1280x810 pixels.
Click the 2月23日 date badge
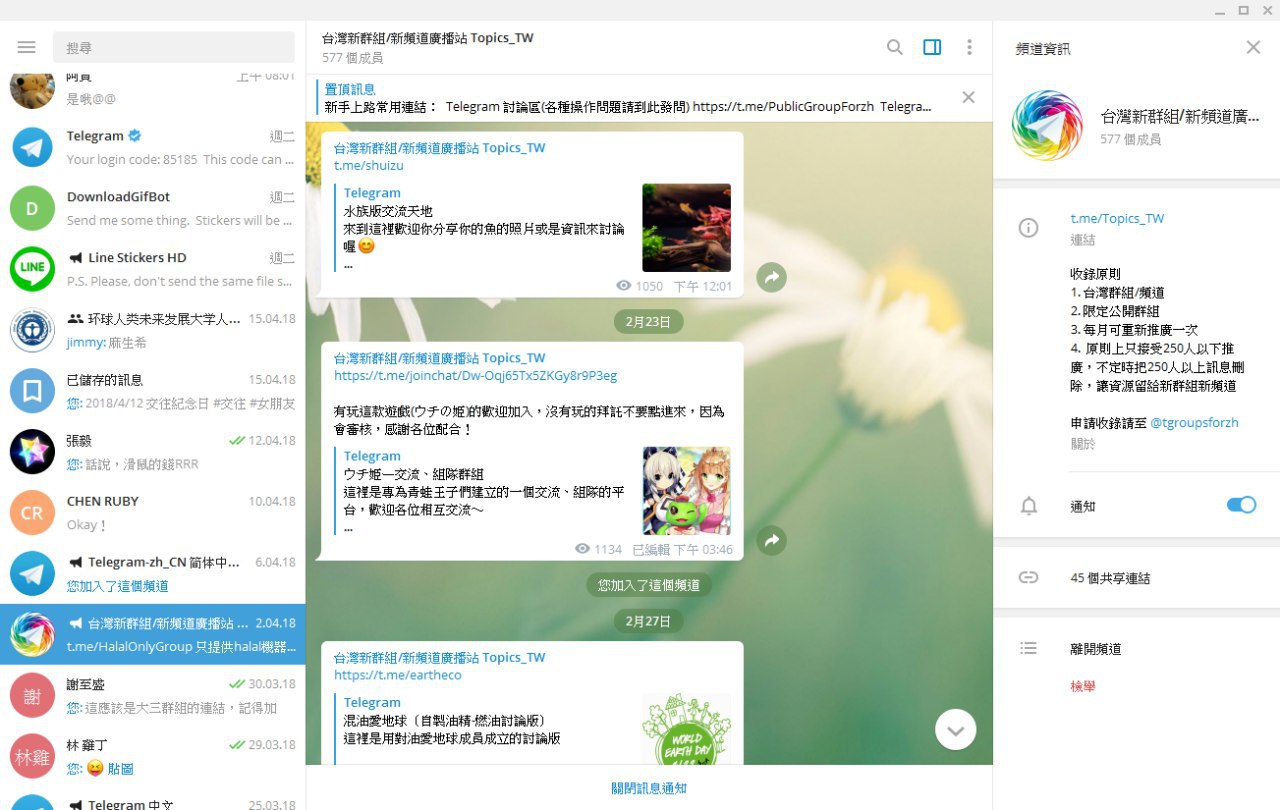coord(649,321)
